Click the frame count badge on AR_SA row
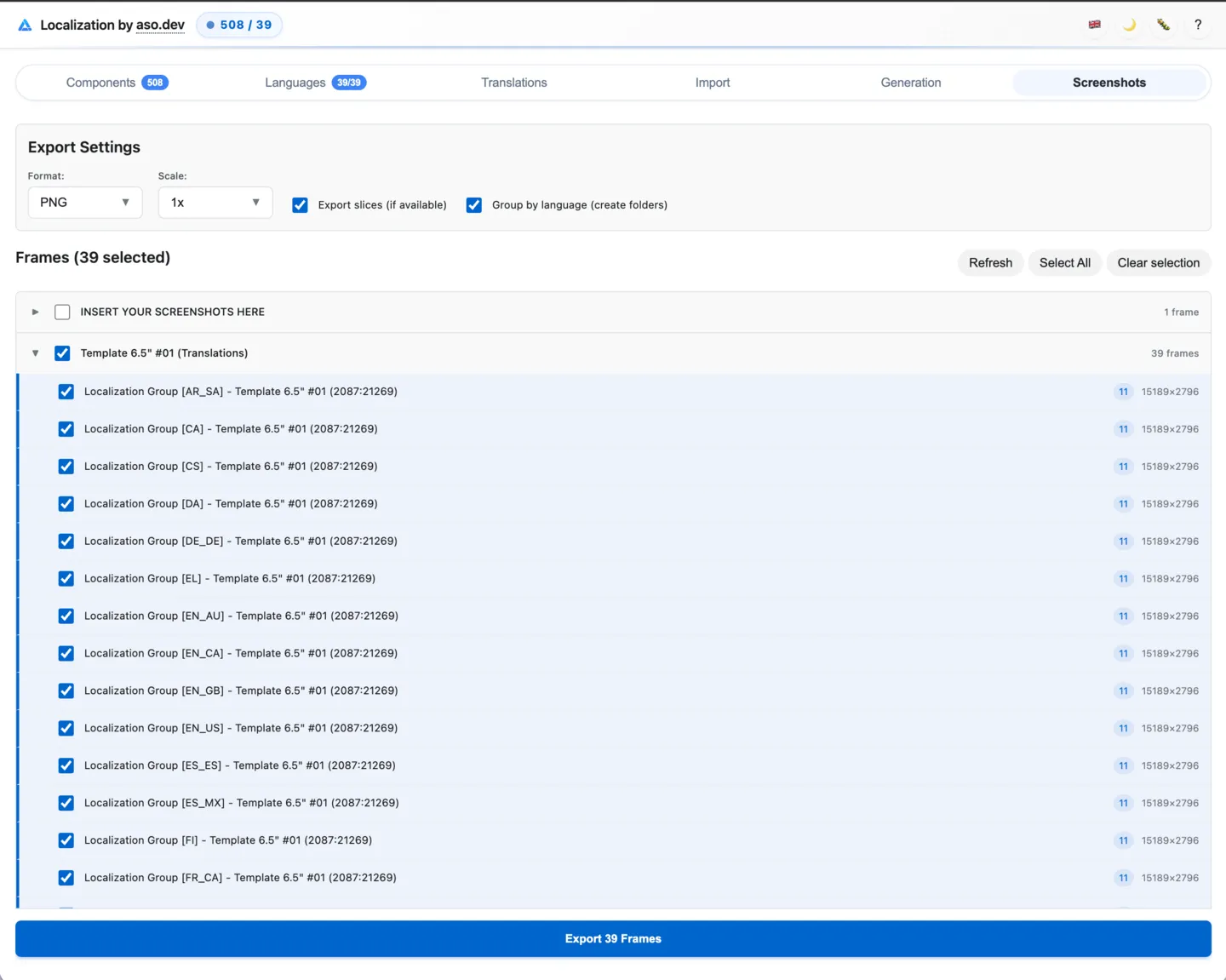The width and height of the screenshot is (1226, 980). 1123,392
